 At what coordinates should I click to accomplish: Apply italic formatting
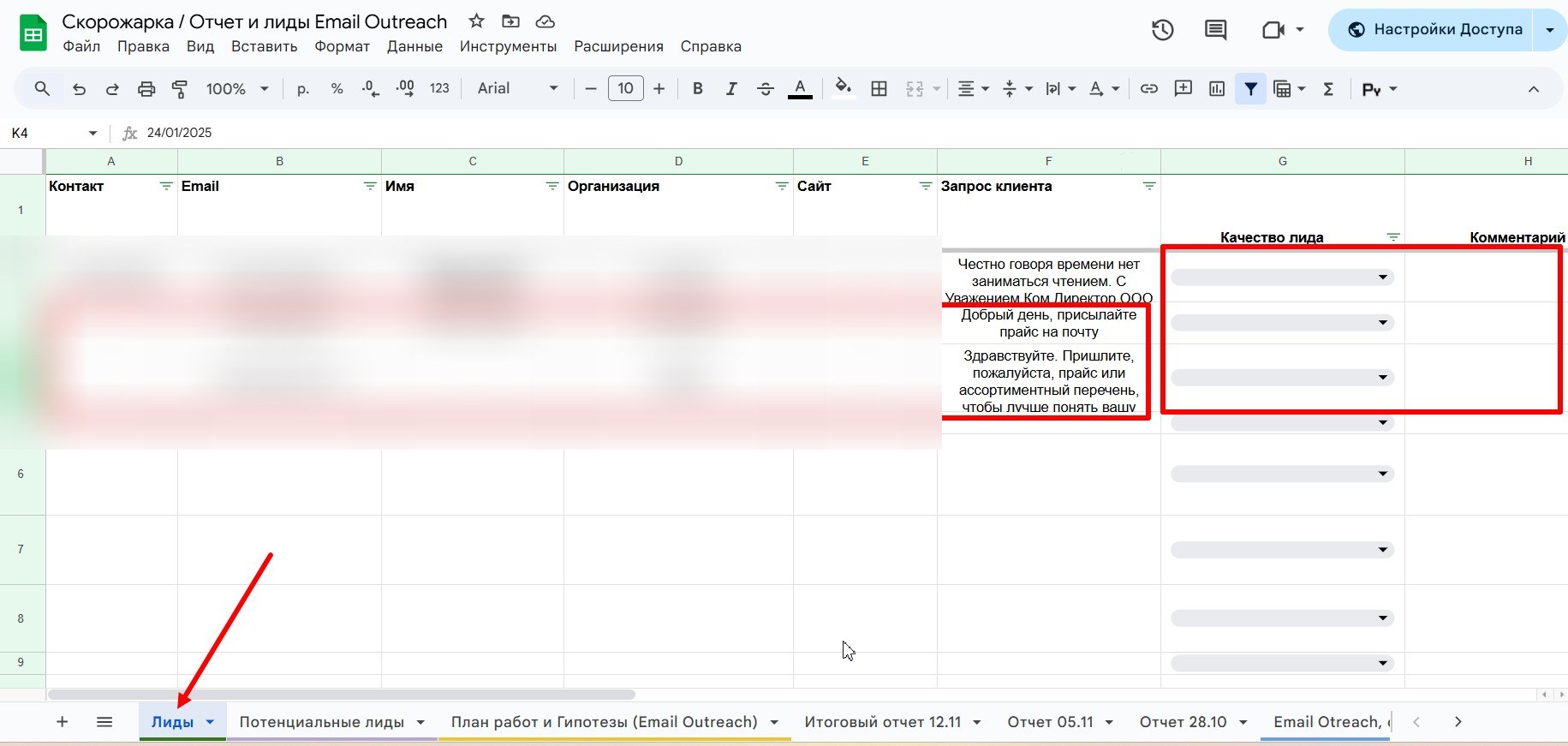tap(731, 89)
